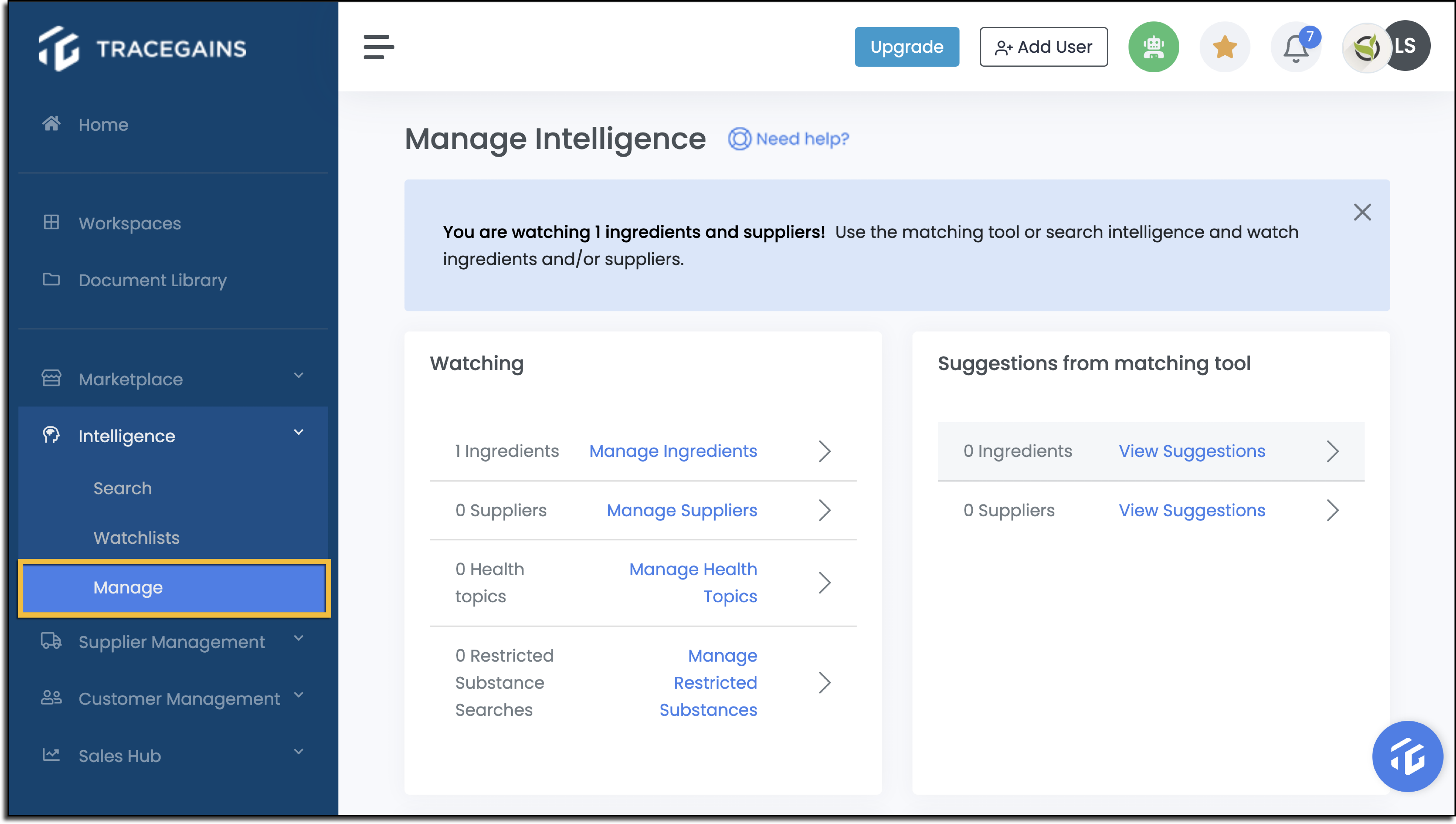The height and width of the screenshot is (824, 1456).
Task: Collapse the Intelligence menu chevron
Action: (x=299, y=432)
